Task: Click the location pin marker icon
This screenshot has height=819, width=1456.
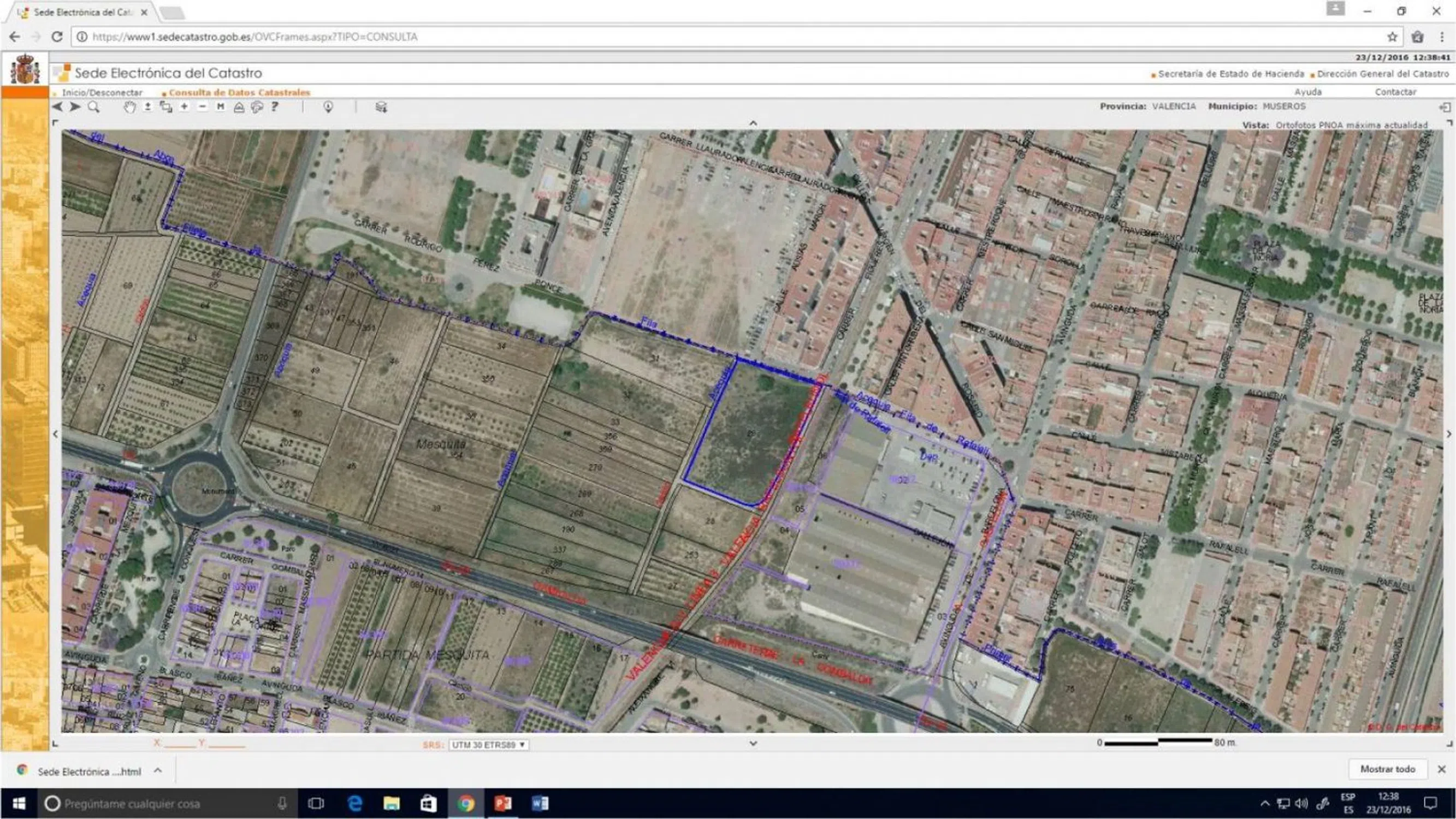Action: click(328, 107)
